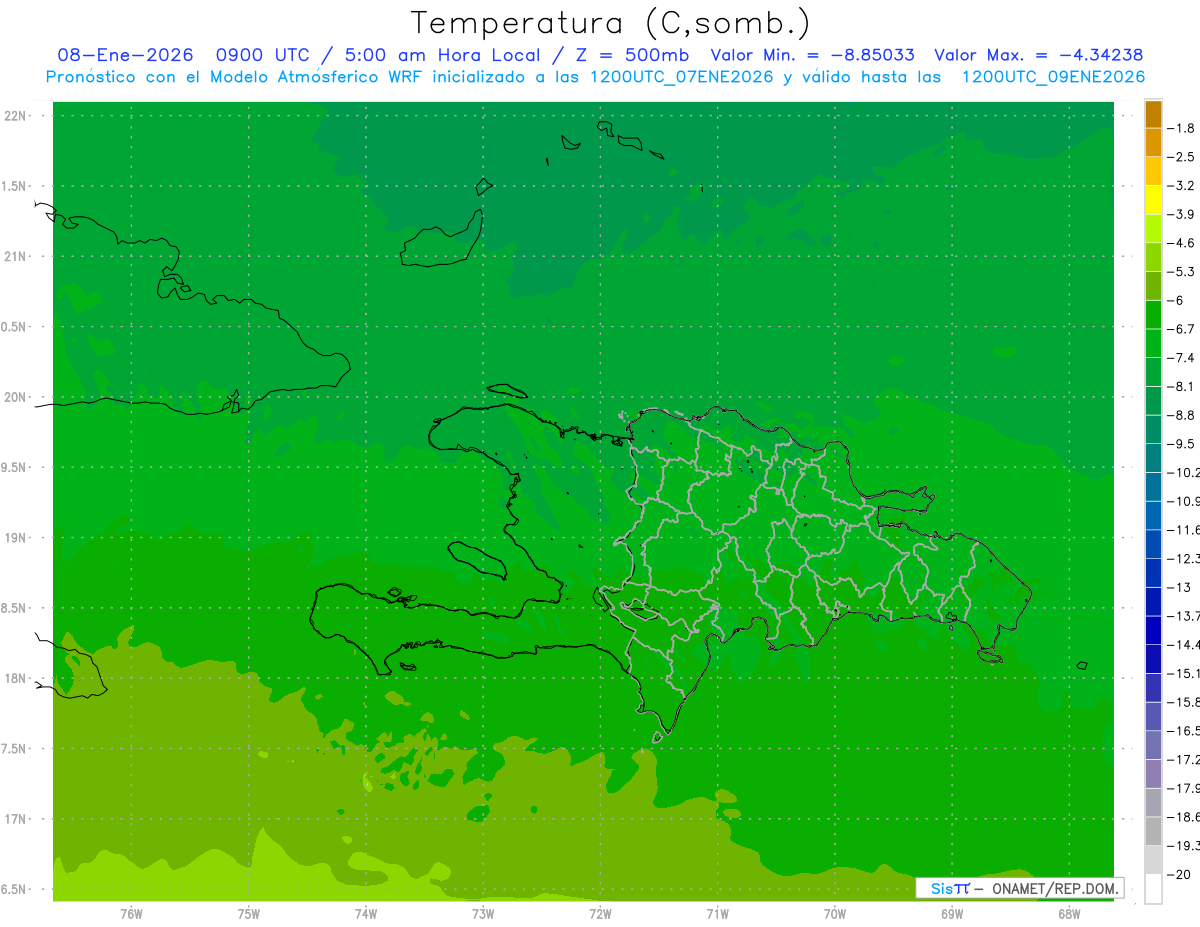Viewport: 1200px width, 927px height.
Task: Click the '21N' latitude label
Action: click(16, 257)
